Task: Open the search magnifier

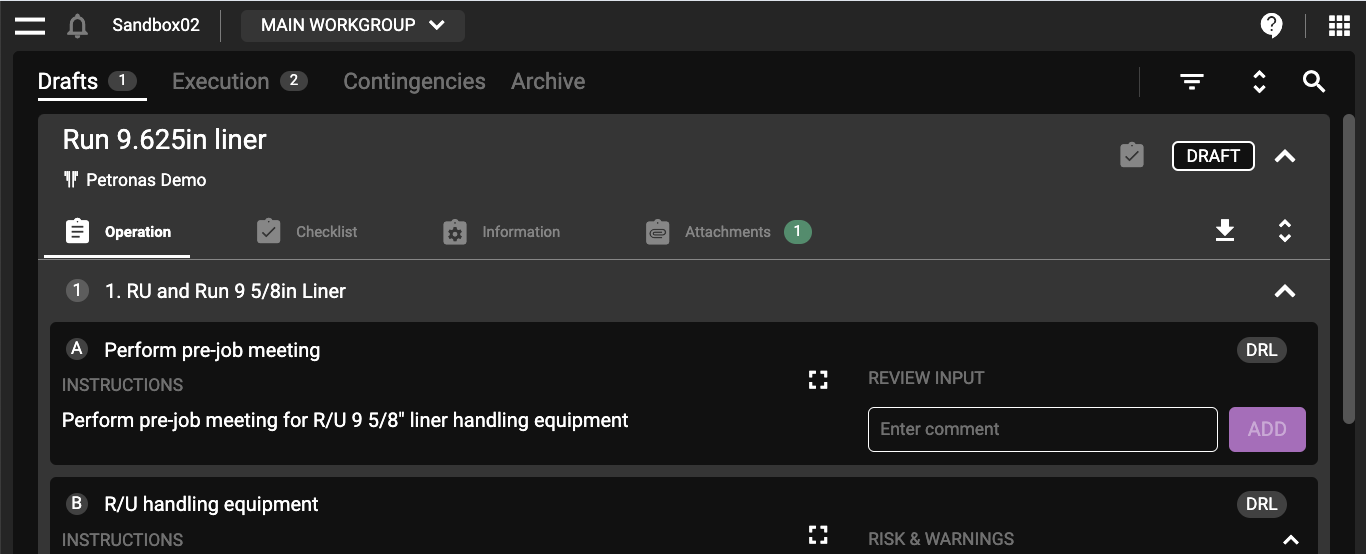Action: point(1314,82)
